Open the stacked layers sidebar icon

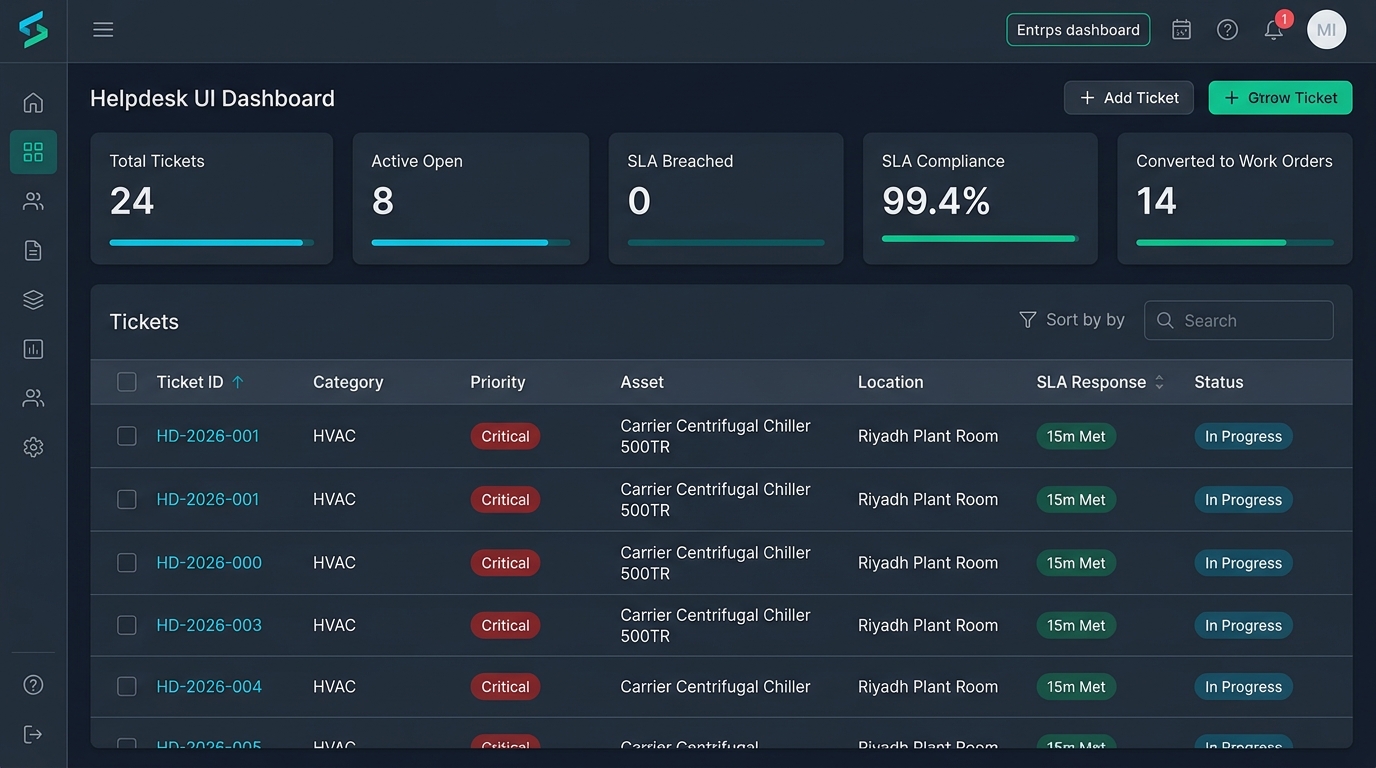click(33, 299)
